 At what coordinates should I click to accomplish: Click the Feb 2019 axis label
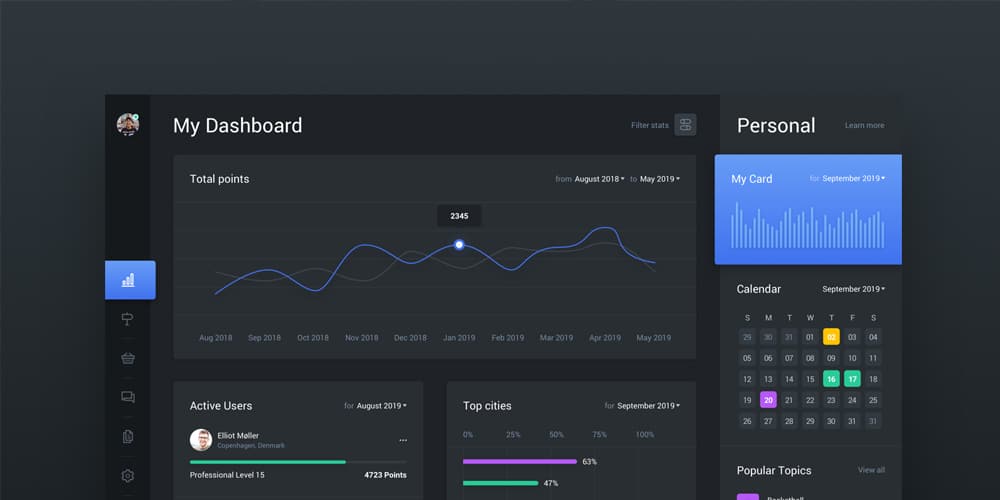click(x=508, y=338)
